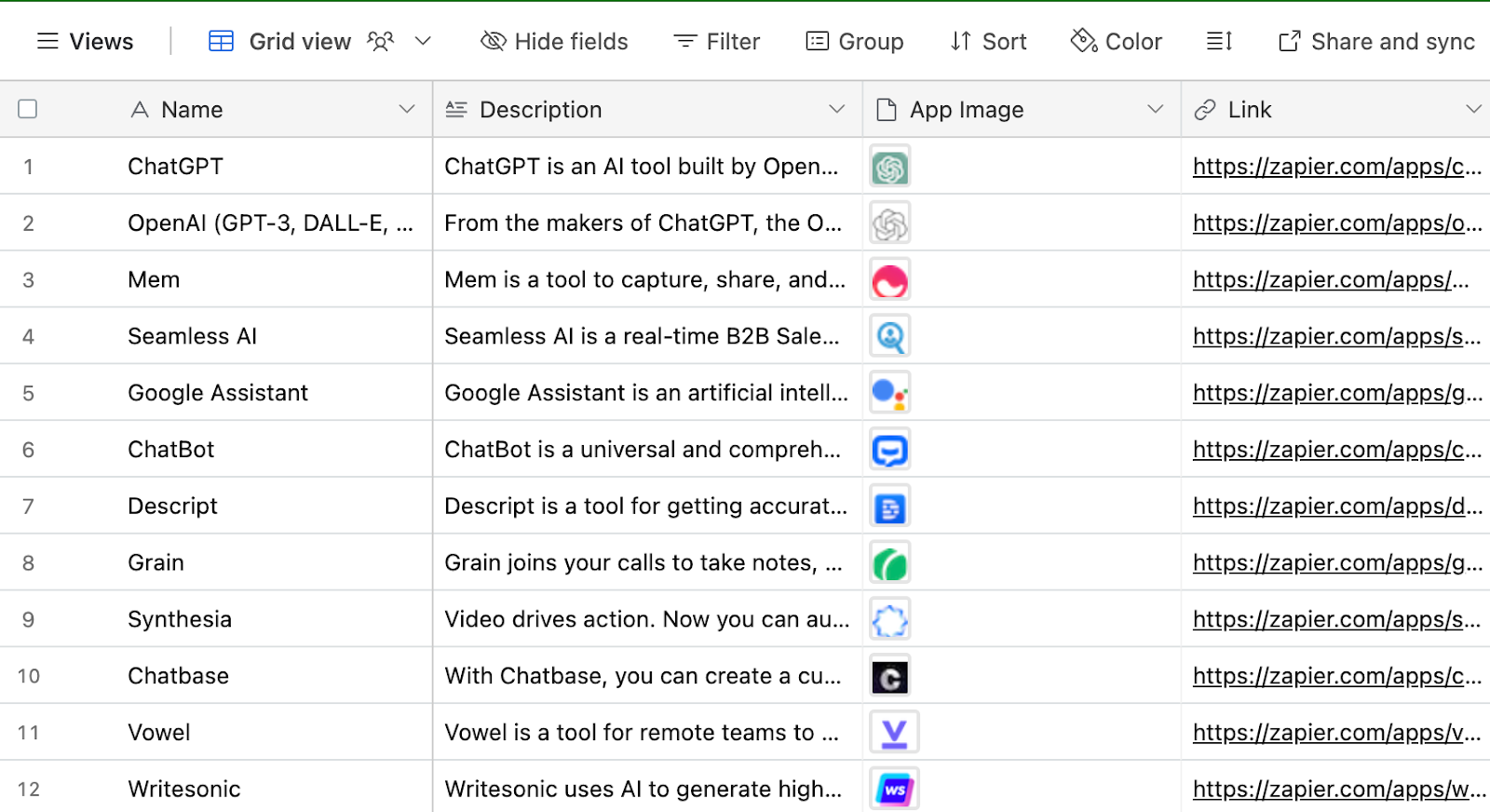Expand the Link column dropdown
Screen dimensions: 1490x812
tap(1473, 109)
